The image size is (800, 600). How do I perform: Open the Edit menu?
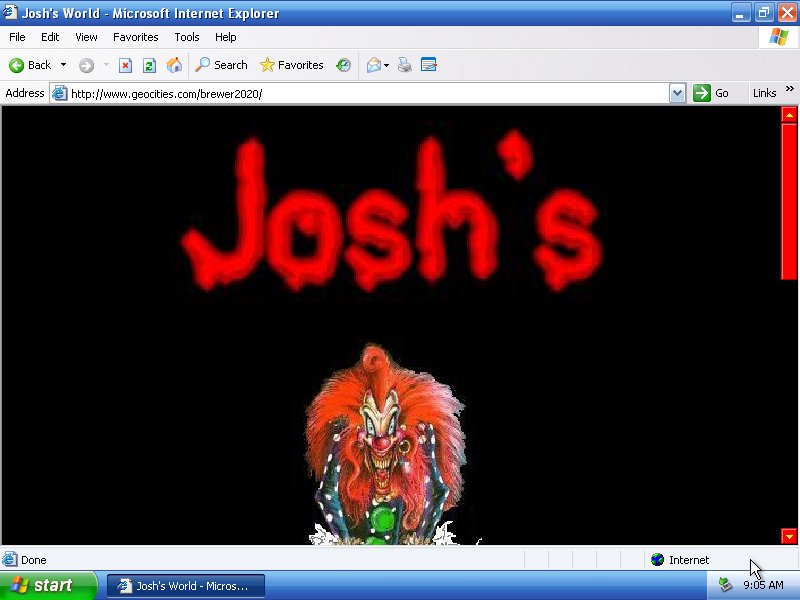[50, 37]
